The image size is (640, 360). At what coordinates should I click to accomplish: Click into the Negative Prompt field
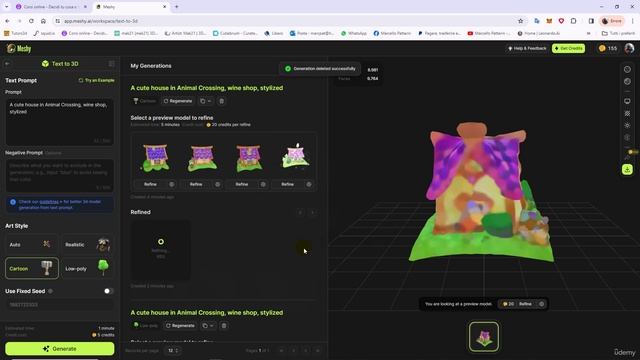(x=60, y=176)
